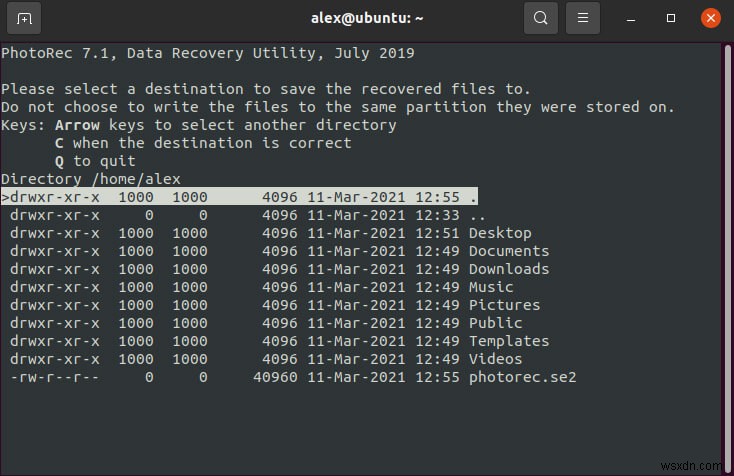Click the highlighted current directory (.) row
Screen dimensions: 734x476
(x=240, y=197)
